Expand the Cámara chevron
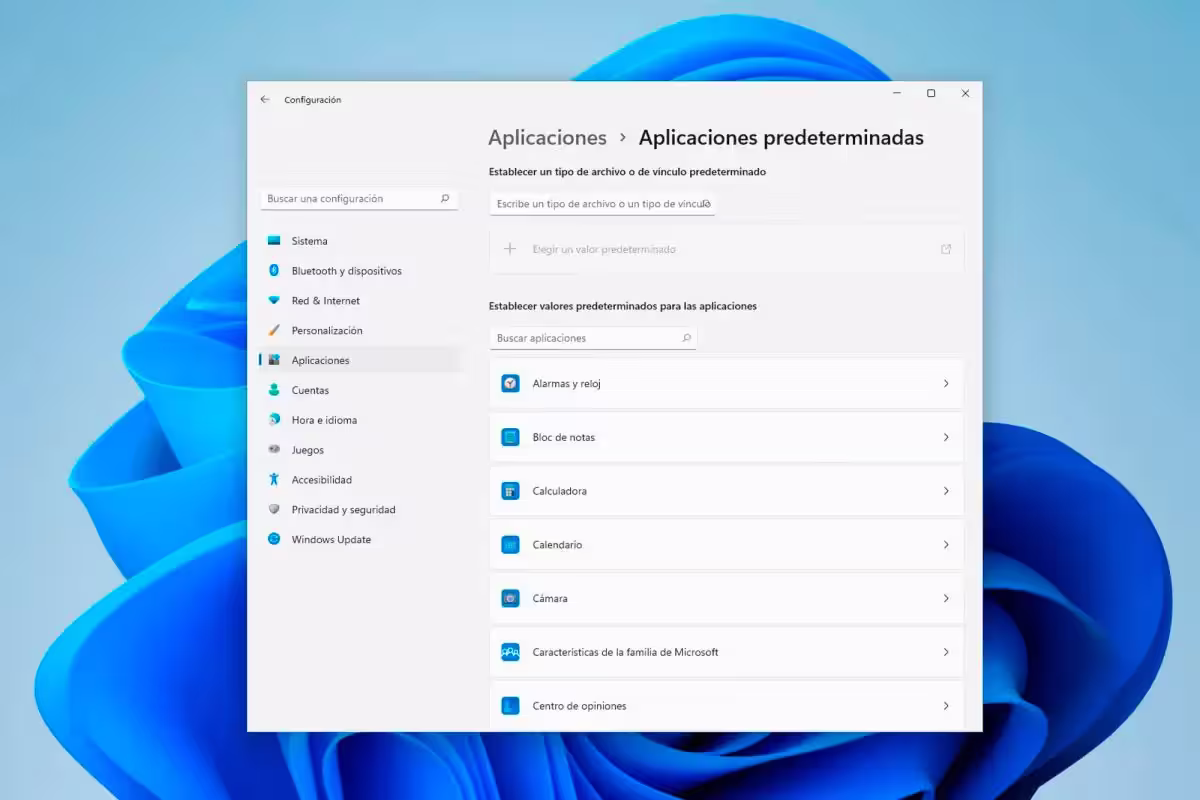Screen dimensions: 1200x800 pyautogui.click(x=946, y=599)
